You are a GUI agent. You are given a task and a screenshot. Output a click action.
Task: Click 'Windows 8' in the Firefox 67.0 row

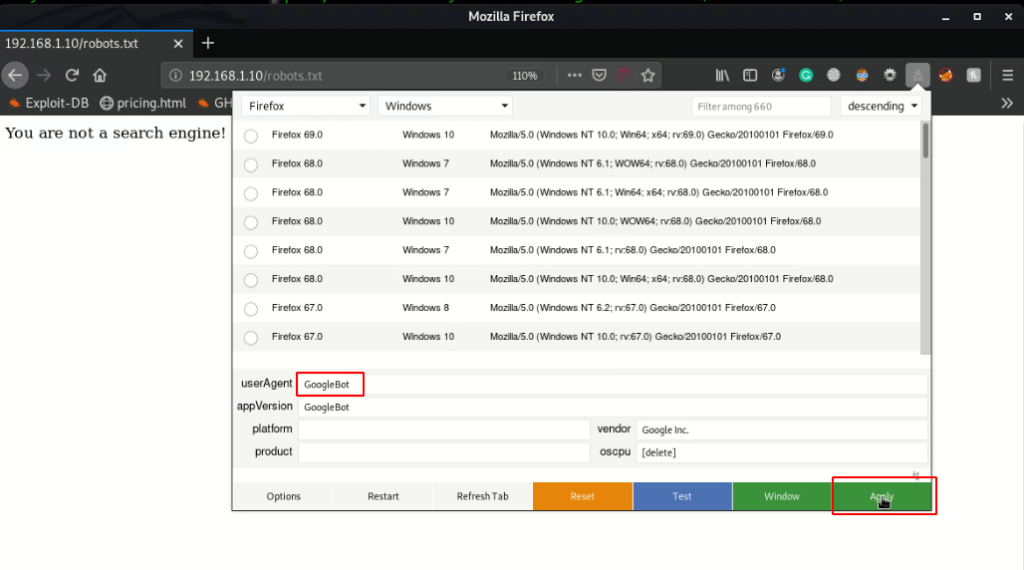[426, 308]
